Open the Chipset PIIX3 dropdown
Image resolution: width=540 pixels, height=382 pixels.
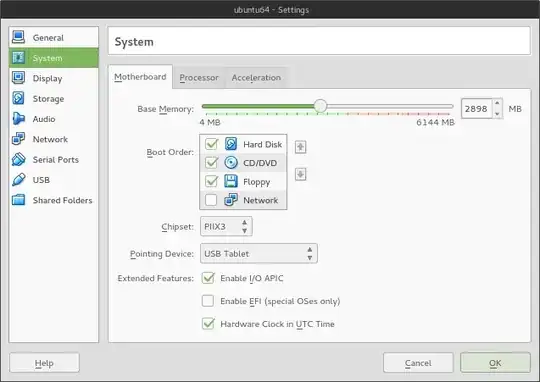[x=226, y=226]
